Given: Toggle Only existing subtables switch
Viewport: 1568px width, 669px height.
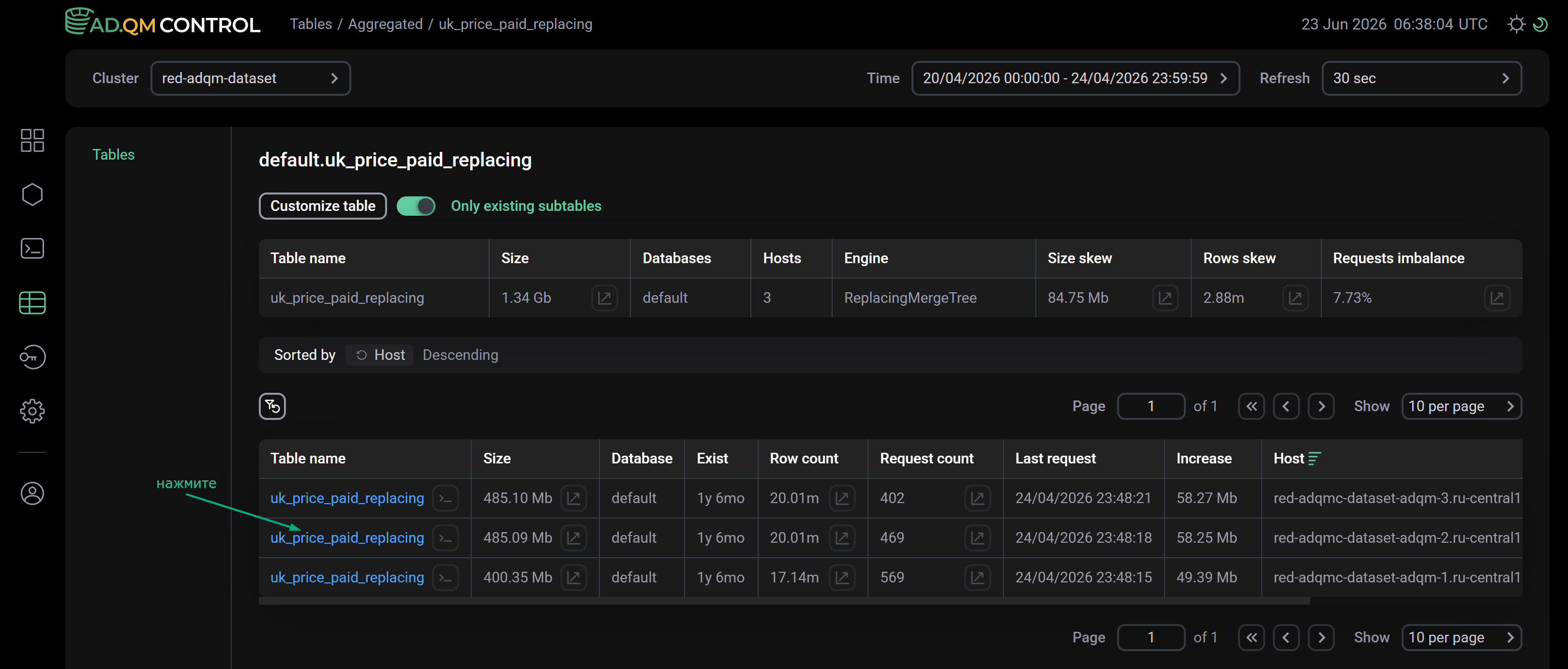Looking at the screenshot, I should [x=416, y=206].
